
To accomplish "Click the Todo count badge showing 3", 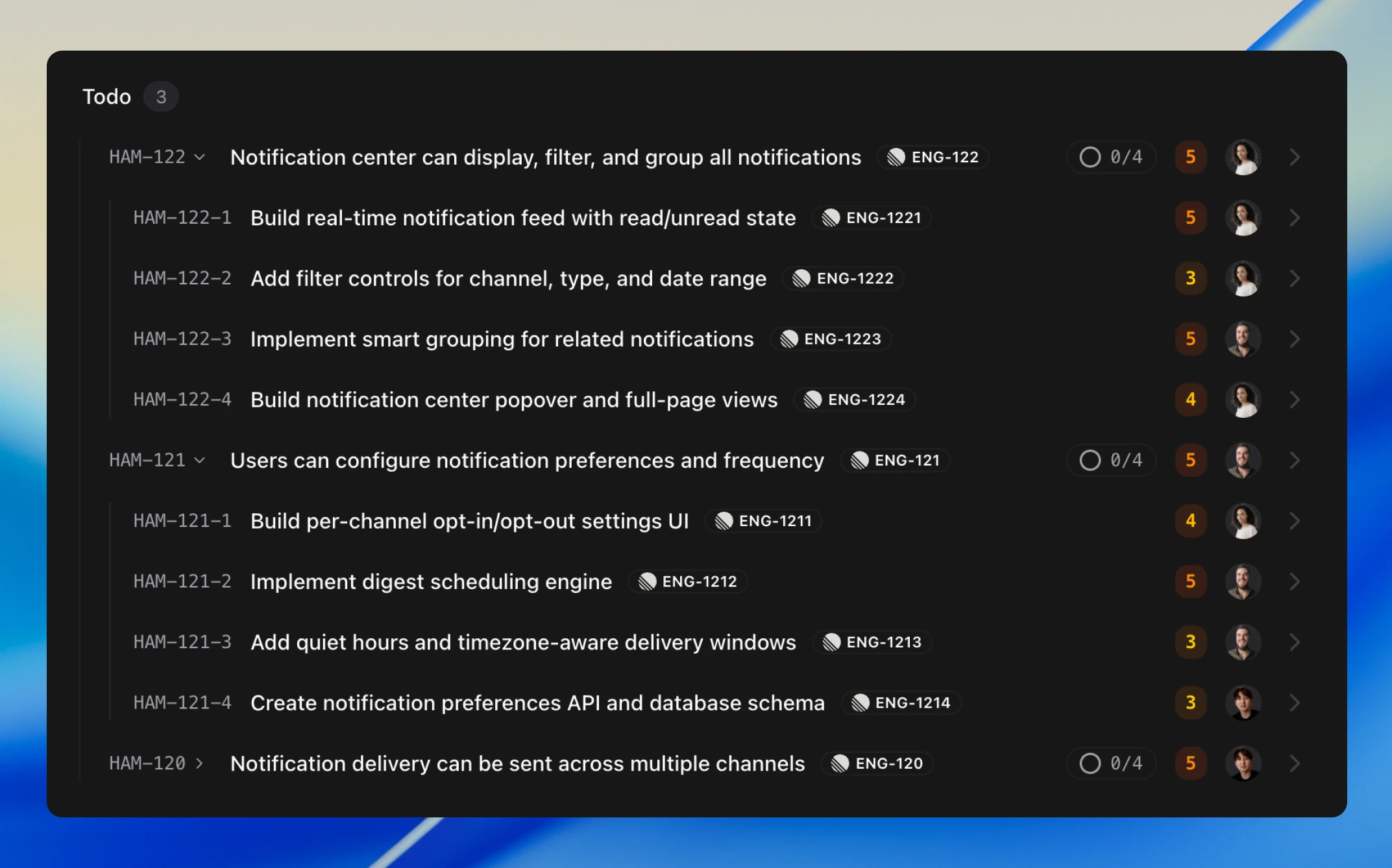I will [160, 96].
